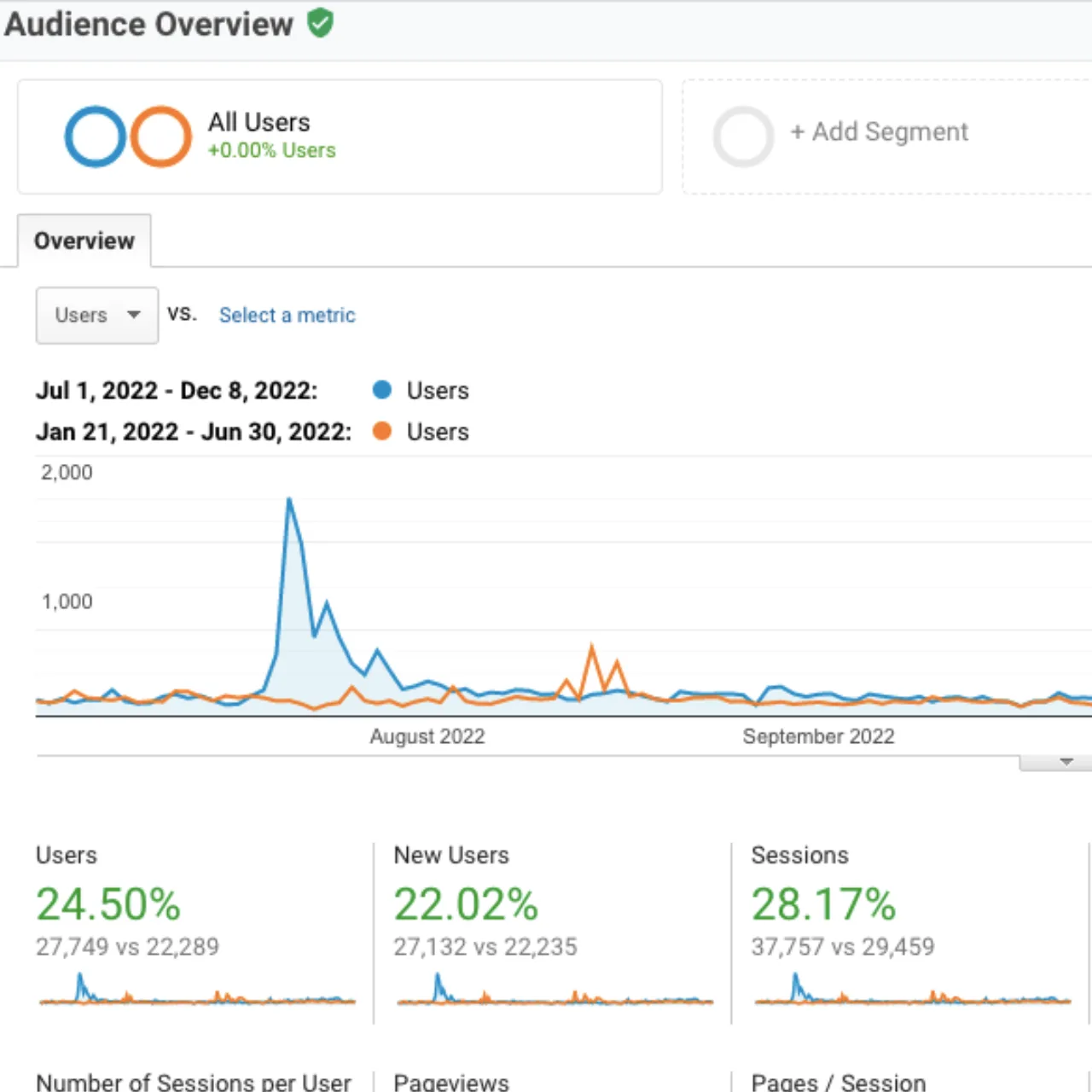
Task: Open the All Users segment card
Action: tap(340, 136)
